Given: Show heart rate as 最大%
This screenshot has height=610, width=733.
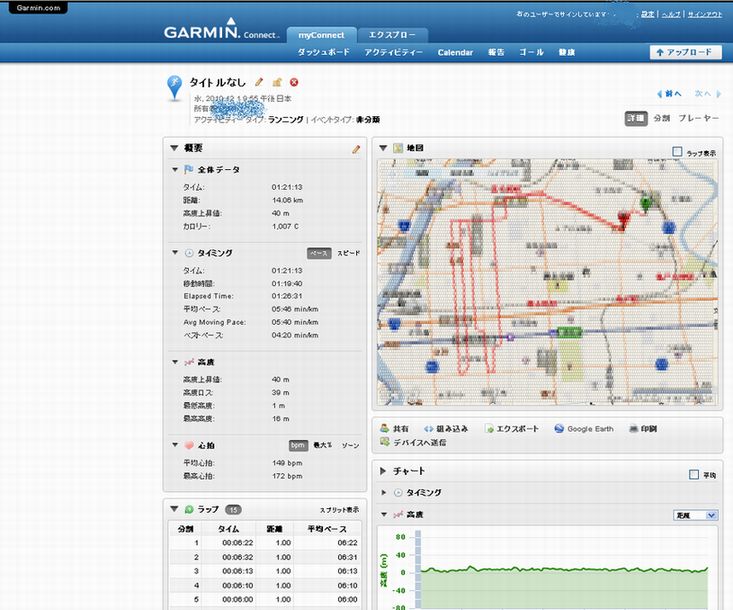Looking at the screenshot, I should (x=323, y=445).
